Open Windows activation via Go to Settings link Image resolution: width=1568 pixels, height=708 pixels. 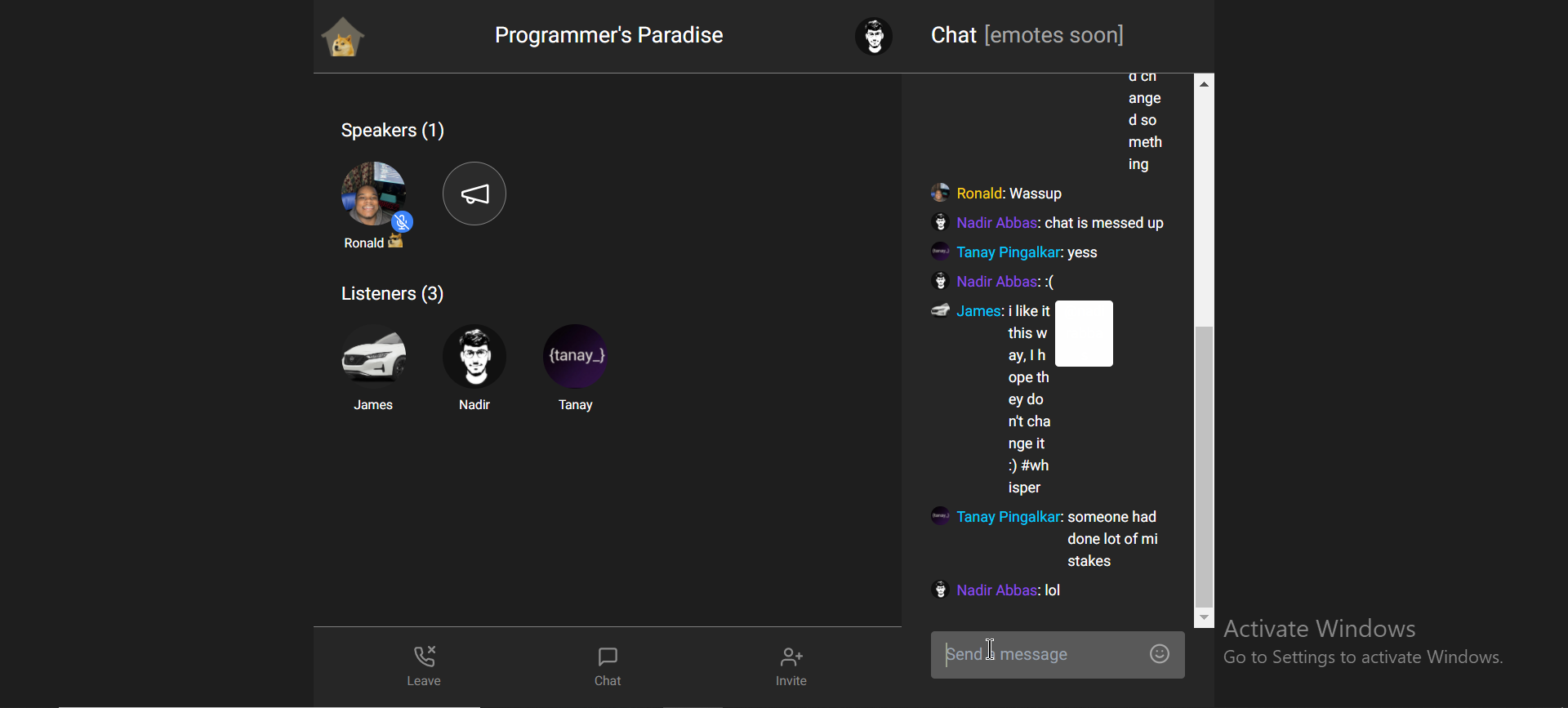(x=1363, y=657)
